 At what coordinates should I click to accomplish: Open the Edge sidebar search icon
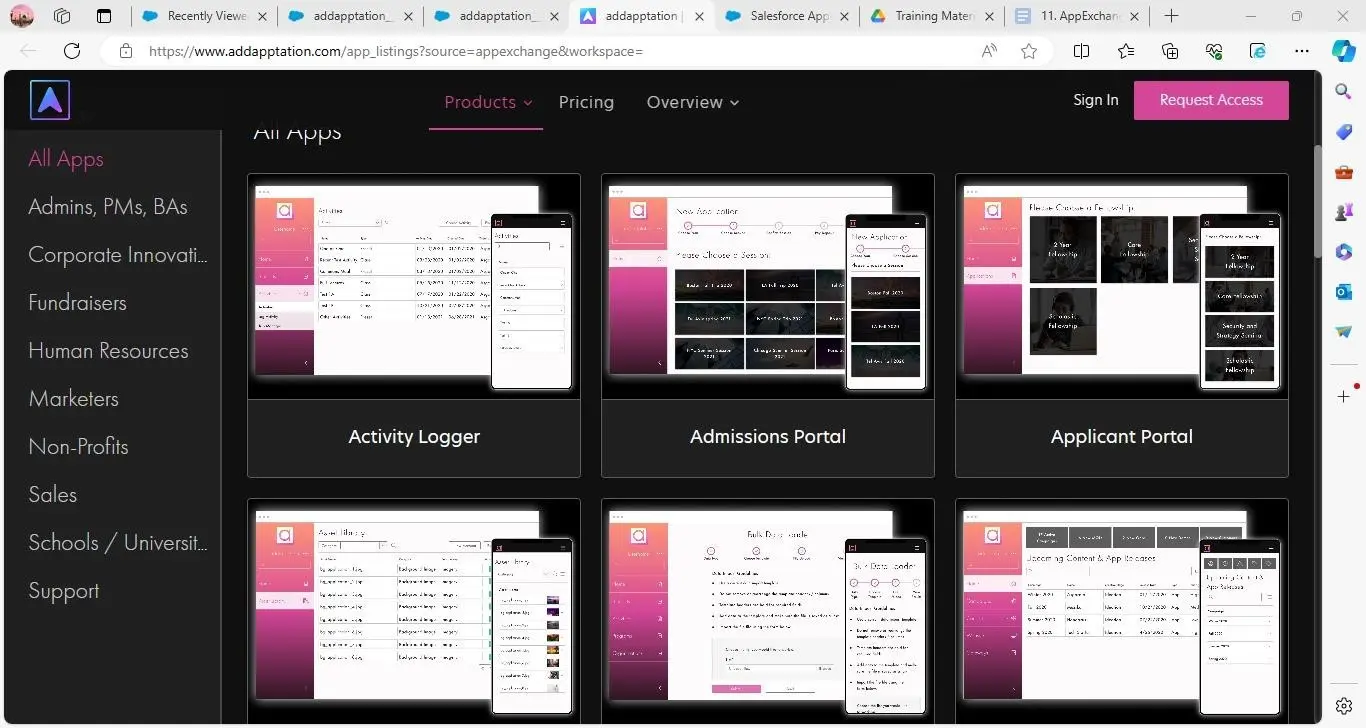pyautogui.click(x=1344, y=91)
